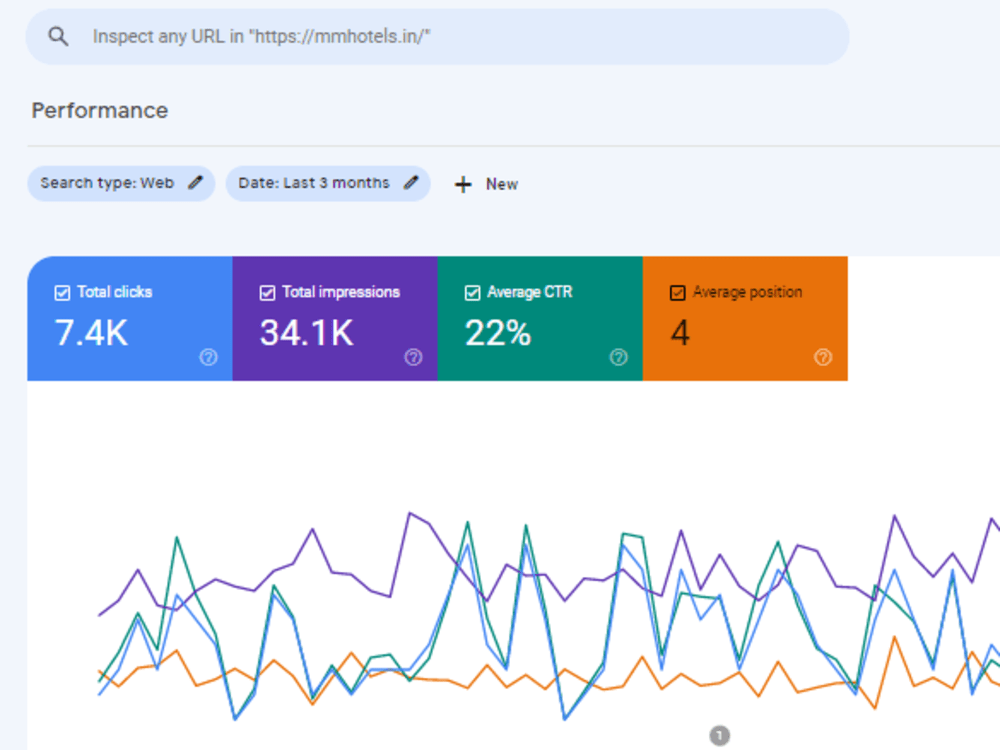Click into the Inspect any URL field
The height and width of the screenshot is (750, 1000).
click(x=438, y=36)
